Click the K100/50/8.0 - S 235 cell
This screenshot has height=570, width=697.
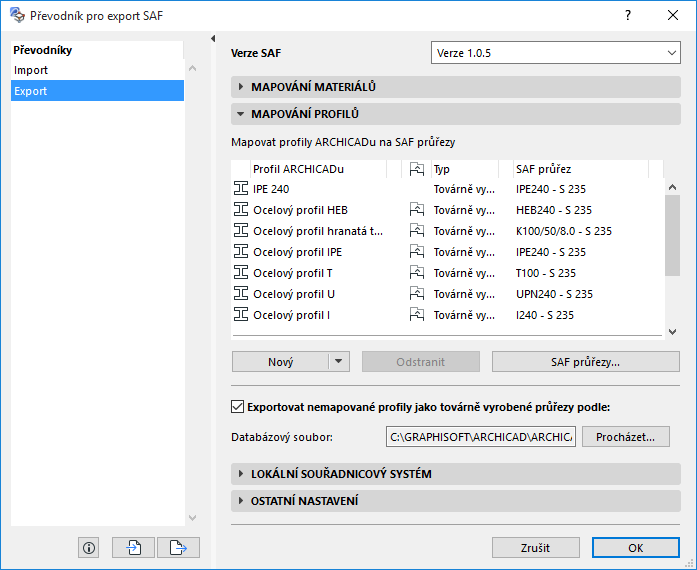coord(564,230)
